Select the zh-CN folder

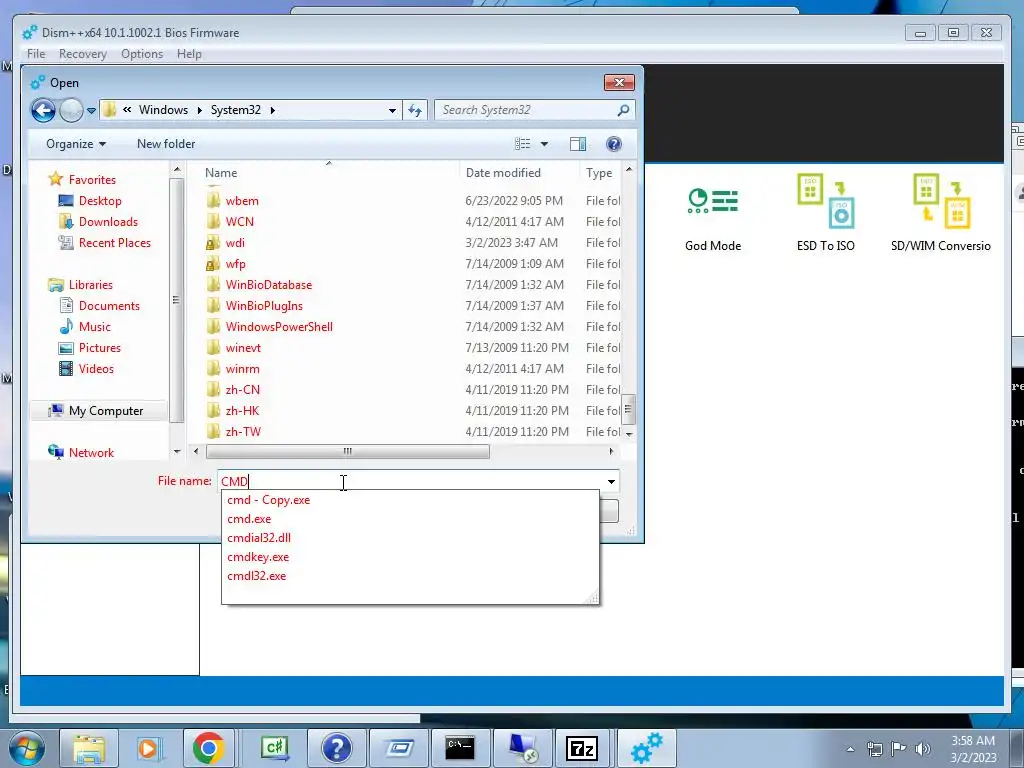[x=242, y=390]
